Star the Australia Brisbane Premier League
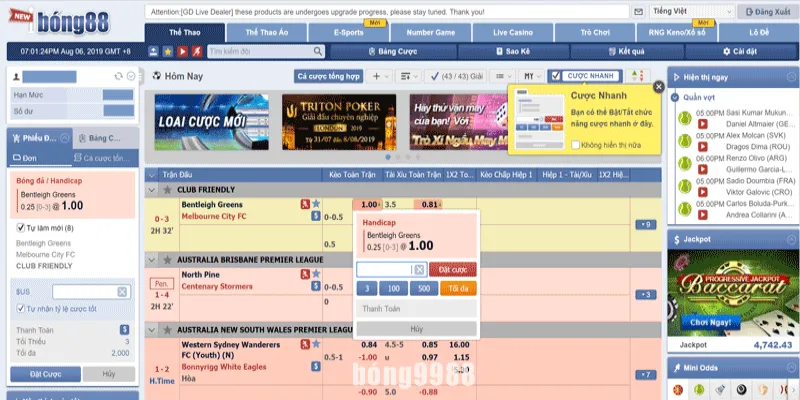 coord(167,260)
